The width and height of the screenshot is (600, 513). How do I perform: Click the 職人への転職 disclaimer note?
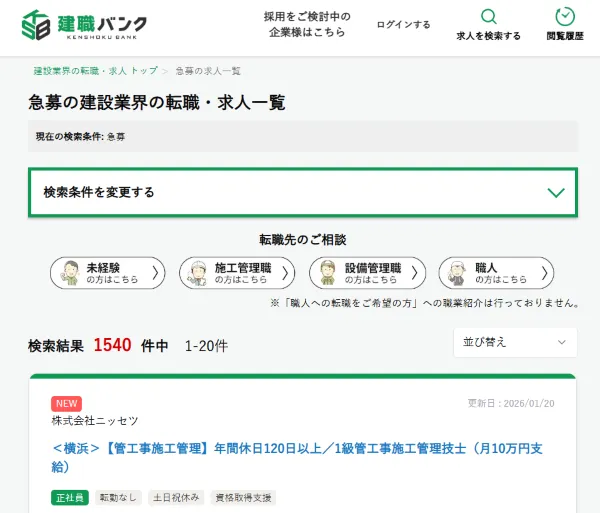click(x=425, y=303)
